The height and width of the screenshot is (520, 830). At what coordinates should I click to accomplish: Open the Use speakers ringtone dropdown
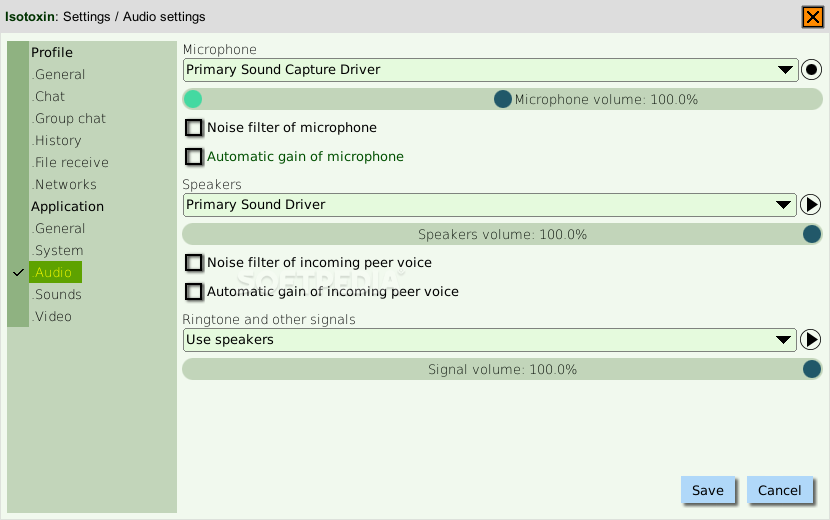click(489, 340)
